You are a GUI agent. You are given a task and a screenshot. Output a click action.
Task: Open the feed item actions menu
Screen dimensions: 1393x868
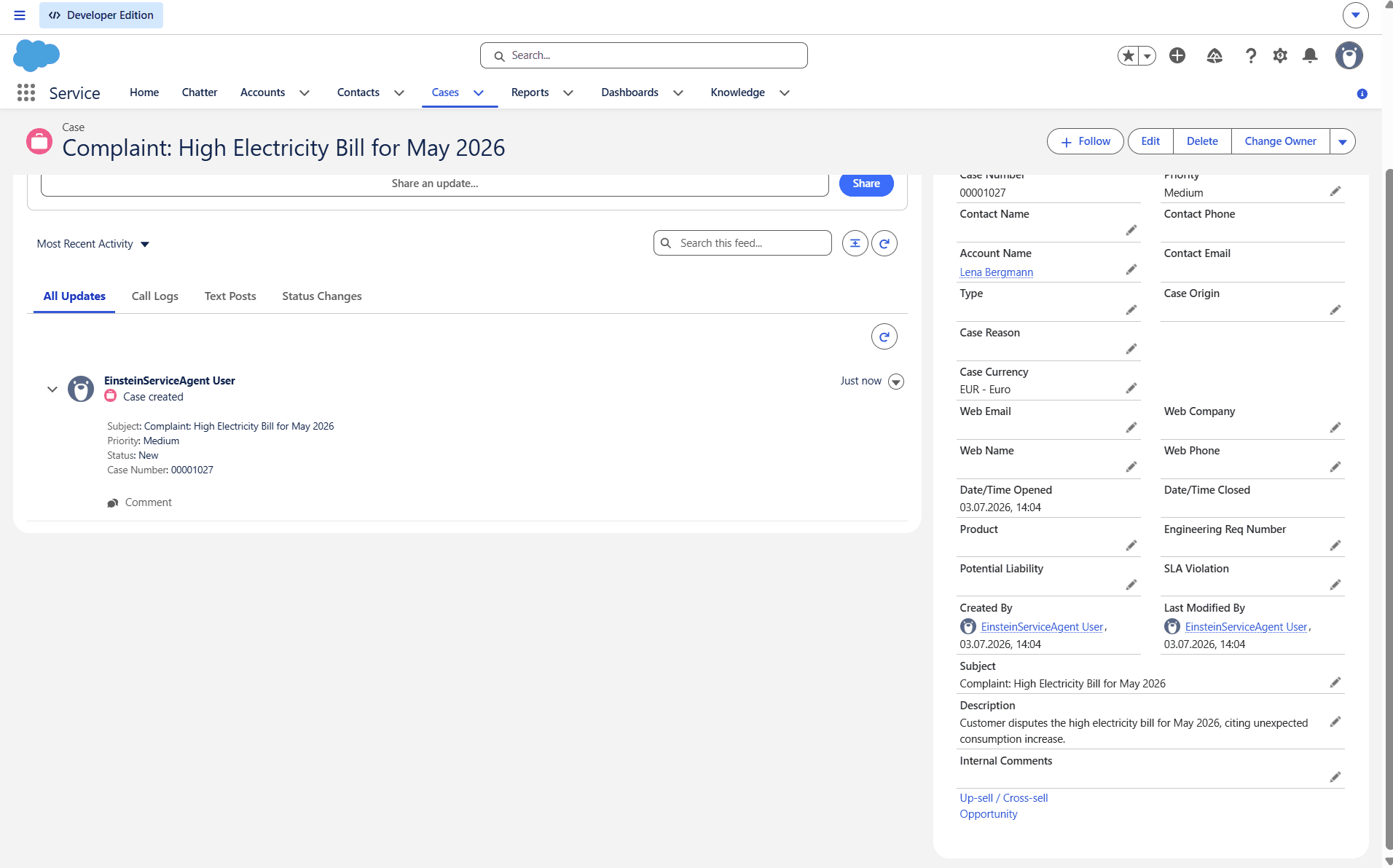click(896, 382)
